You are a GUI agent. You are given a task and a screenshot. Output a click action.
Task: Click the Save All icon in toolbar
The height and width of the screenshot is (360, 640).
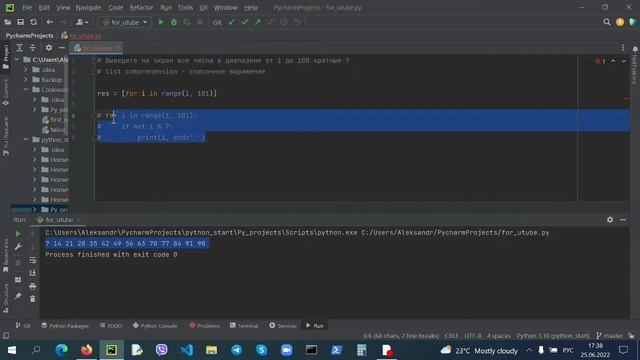click(x=20, y=22)
